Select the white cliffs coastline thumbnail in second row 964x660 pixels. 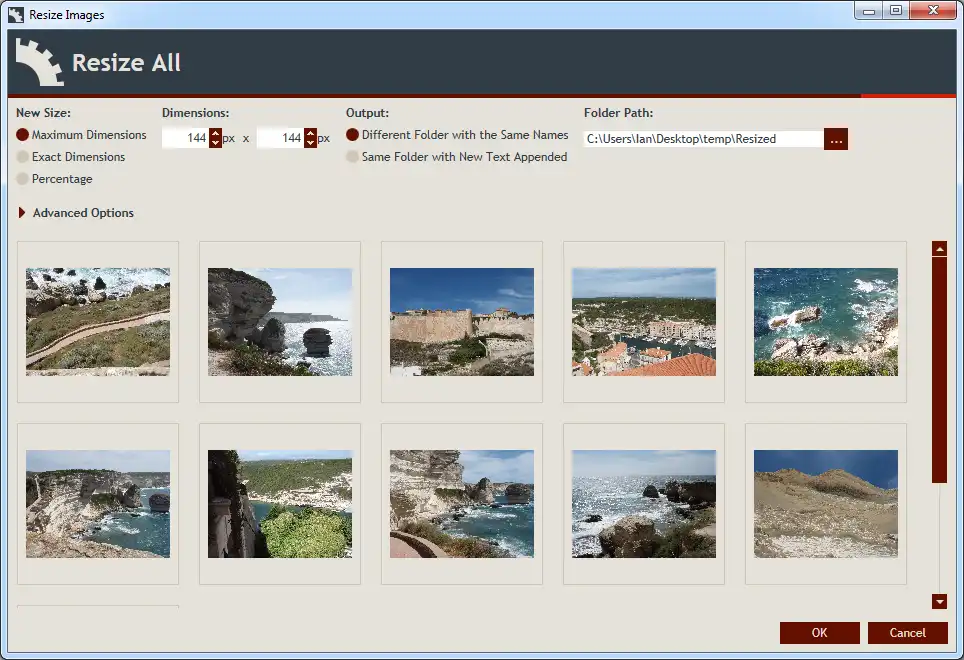pyautogui.click(x=98, y=504)
